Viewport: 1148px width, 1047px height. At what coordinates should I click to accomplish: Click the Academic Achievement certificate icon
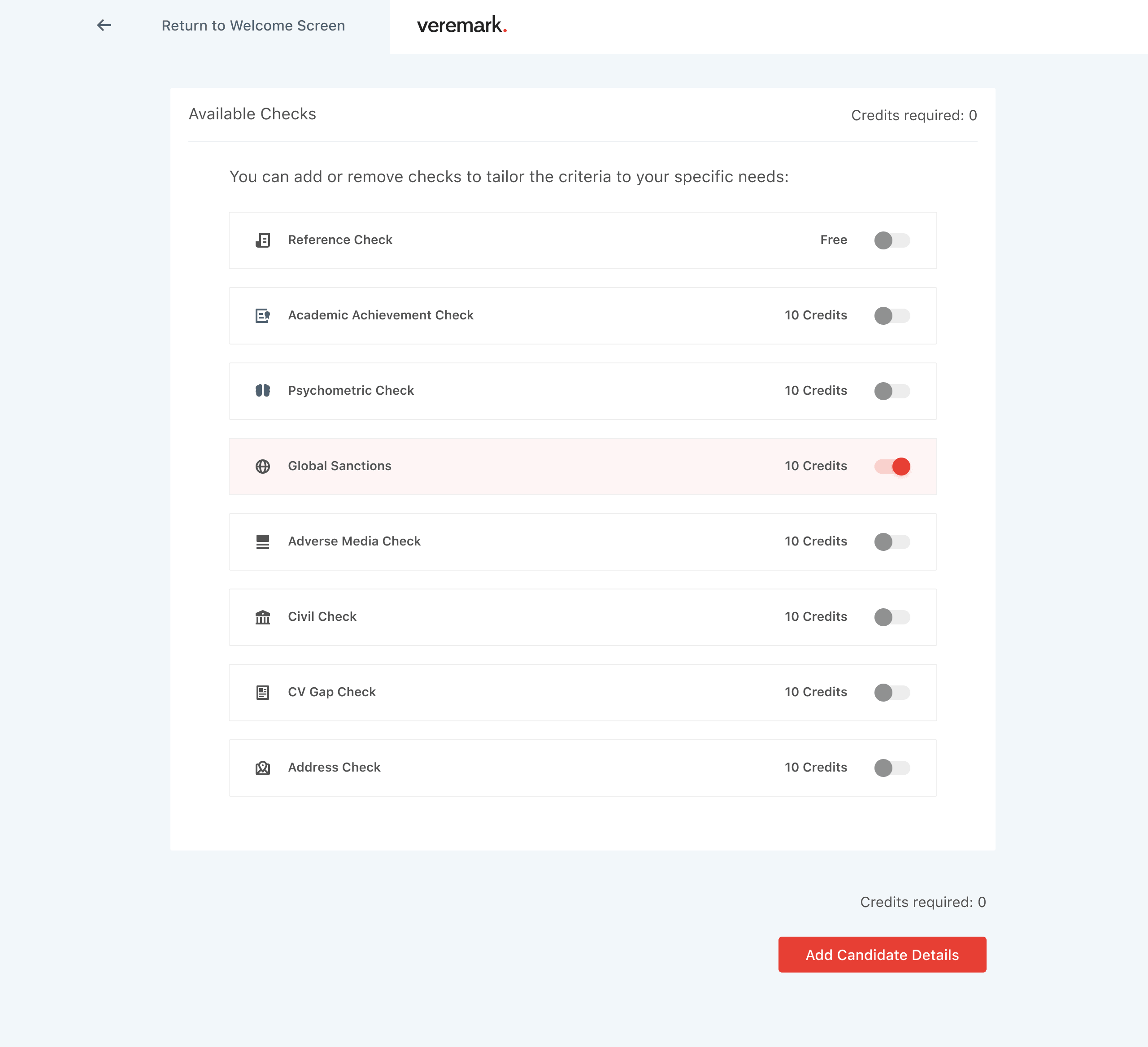pyautogui.click(x=262, y=316)
